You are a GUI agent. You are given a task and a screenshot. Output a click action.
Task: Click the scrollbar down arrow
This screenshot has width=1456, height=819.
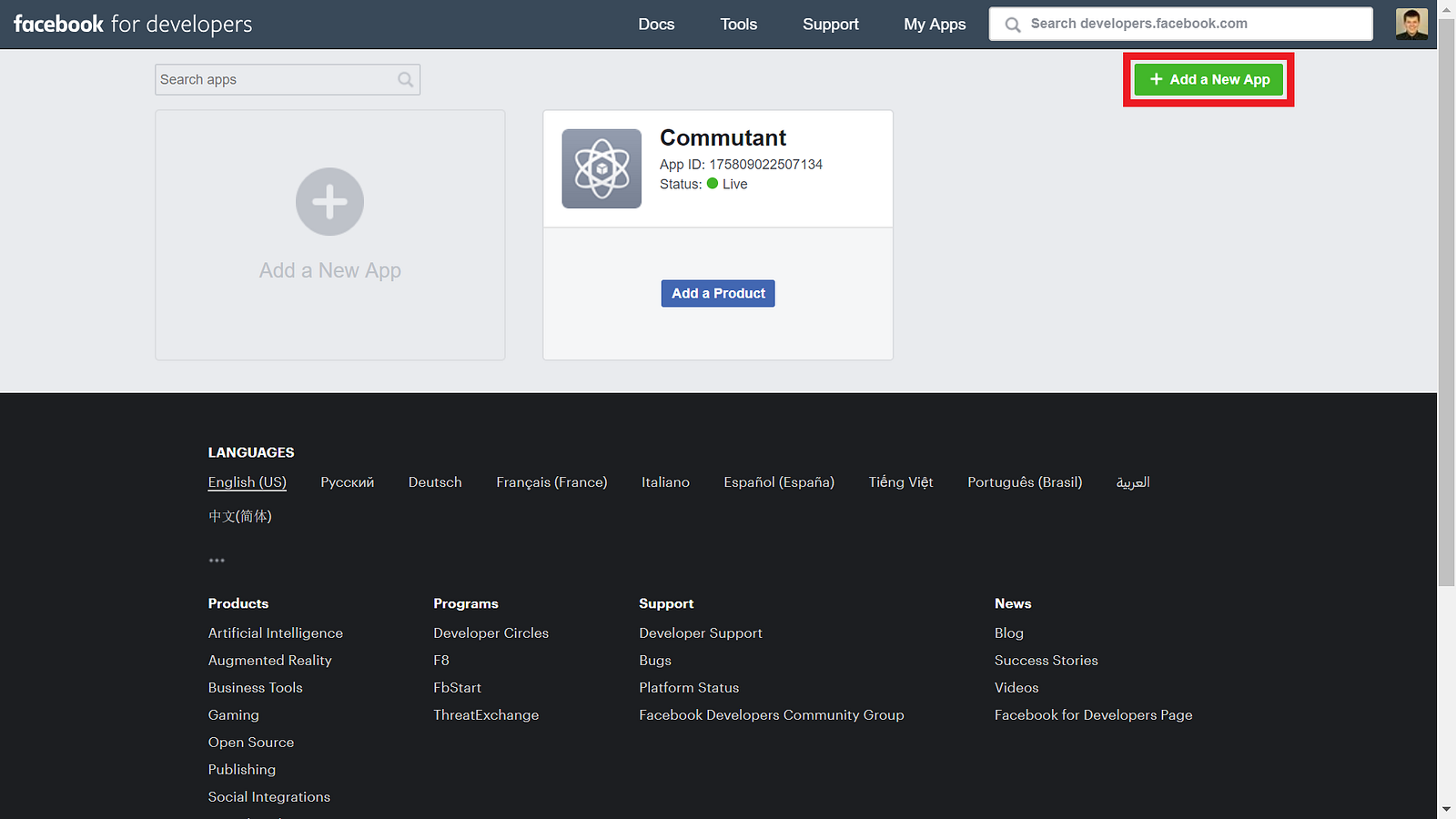(1447, 809)
